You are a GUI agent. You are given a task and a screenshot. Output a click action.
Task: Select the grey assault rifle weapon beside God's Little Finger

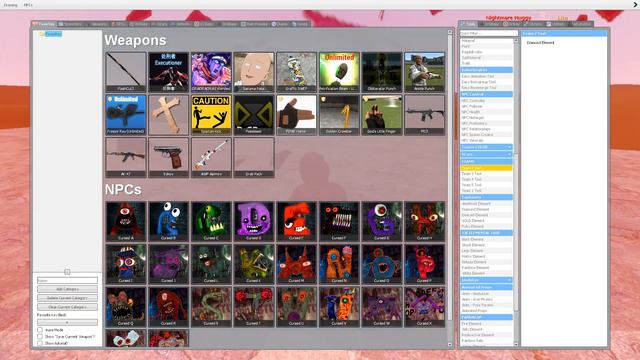(x=424, y=115)
